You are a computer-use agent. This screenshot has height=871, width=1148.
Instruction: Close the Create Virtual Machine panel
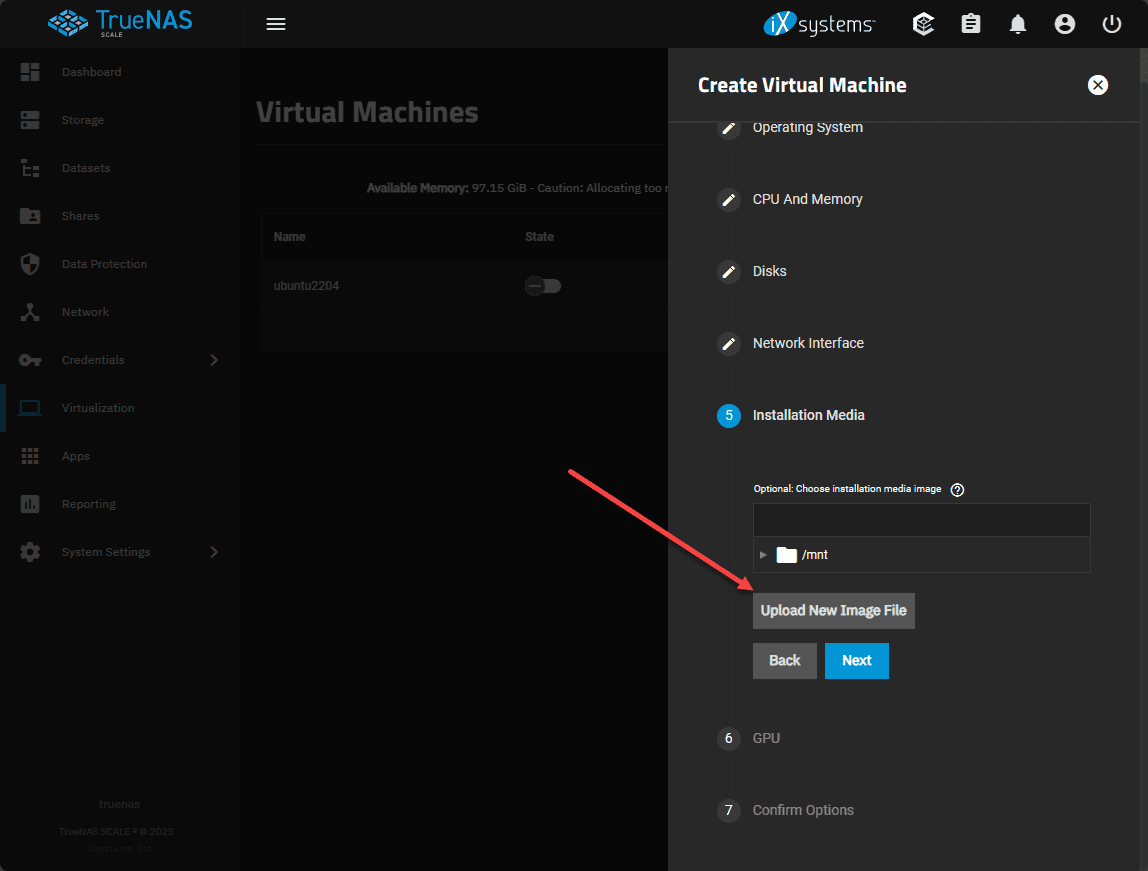pyautogui.click(x=1098, y=85)
